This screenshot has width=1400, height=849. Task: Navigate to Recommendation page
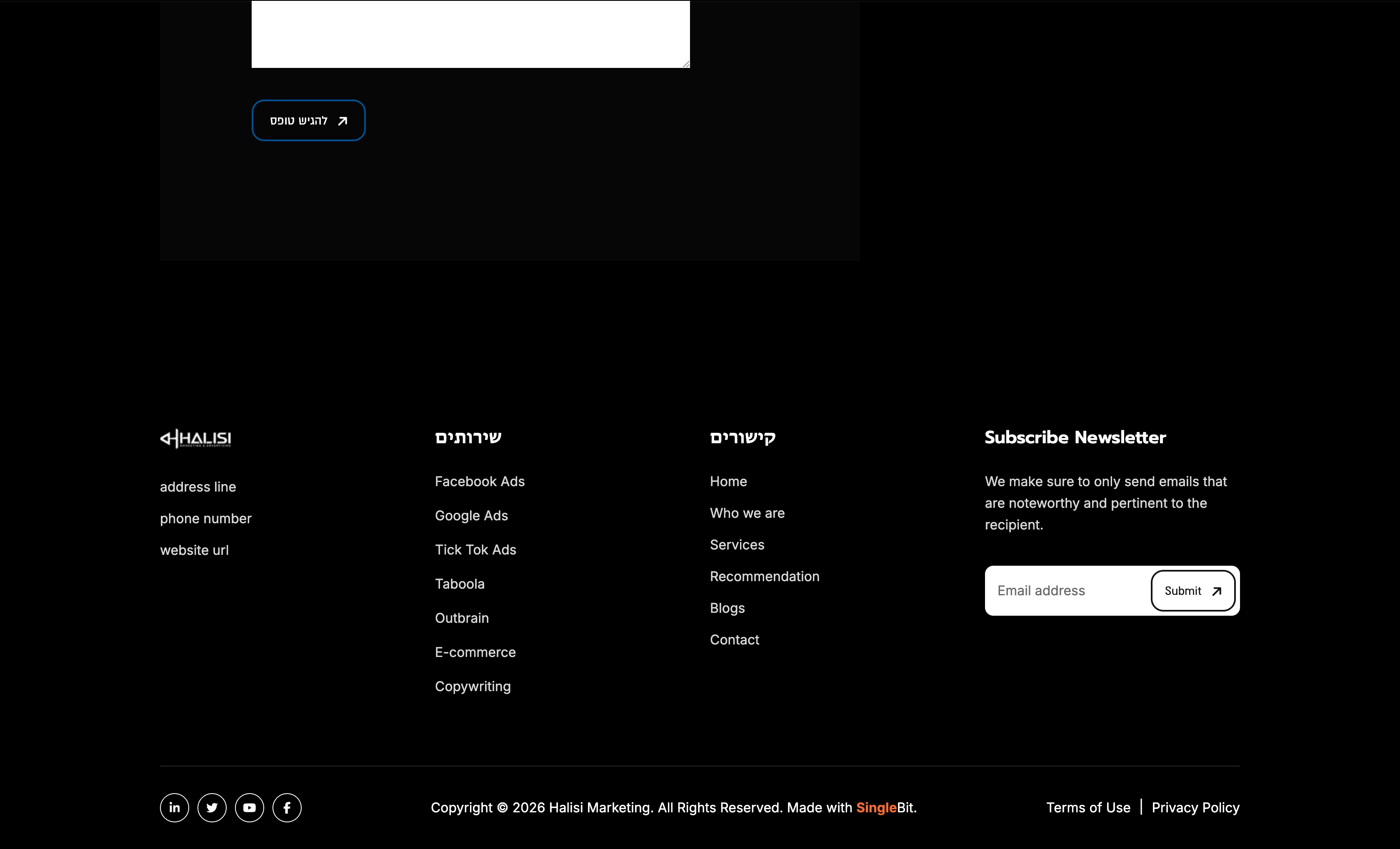point(764,577)
